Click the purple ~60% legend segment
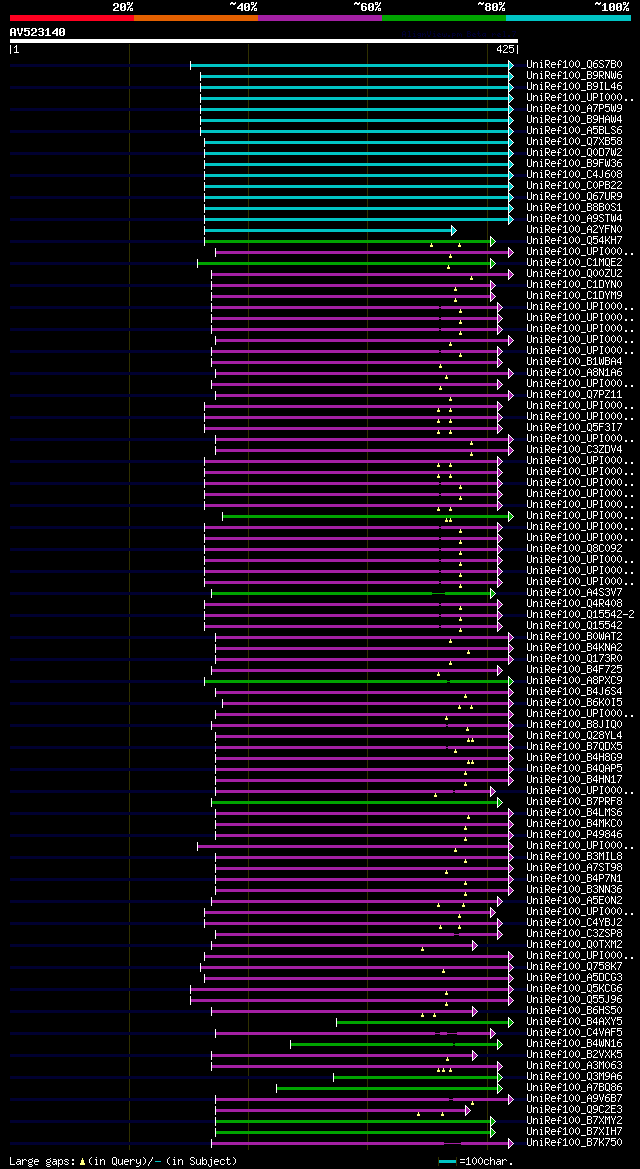640x1169 pixels. (320, 17)
